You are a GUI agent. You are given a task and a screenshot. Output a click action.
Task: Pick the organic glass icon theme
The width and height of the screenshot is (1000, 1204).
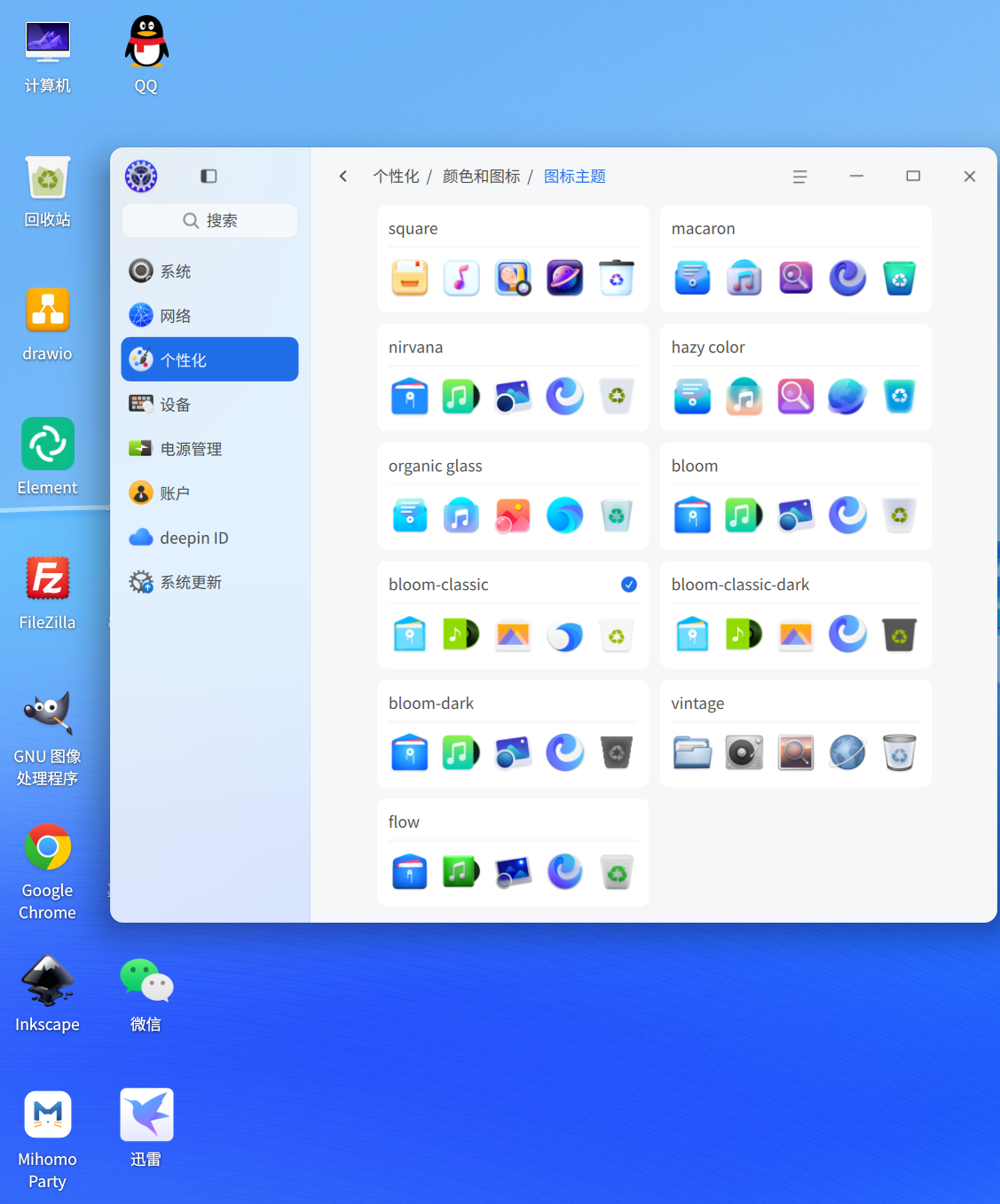pos(513,496)
